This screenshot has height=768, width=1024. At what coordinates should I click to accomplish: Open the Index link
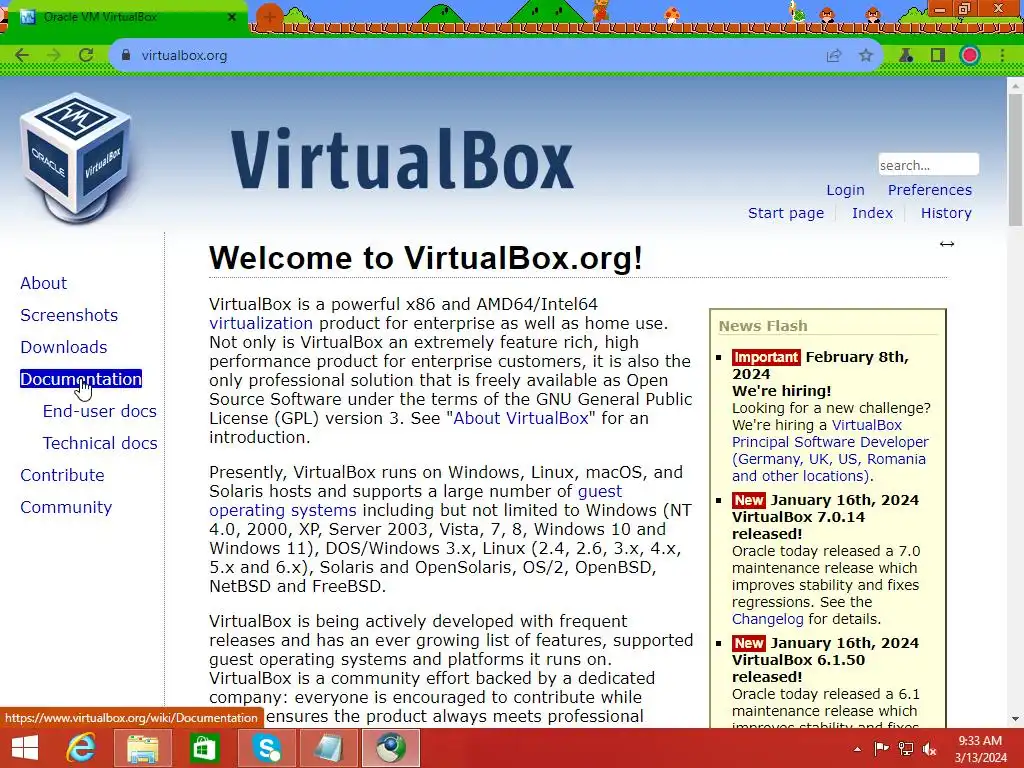tap(872, 213)
